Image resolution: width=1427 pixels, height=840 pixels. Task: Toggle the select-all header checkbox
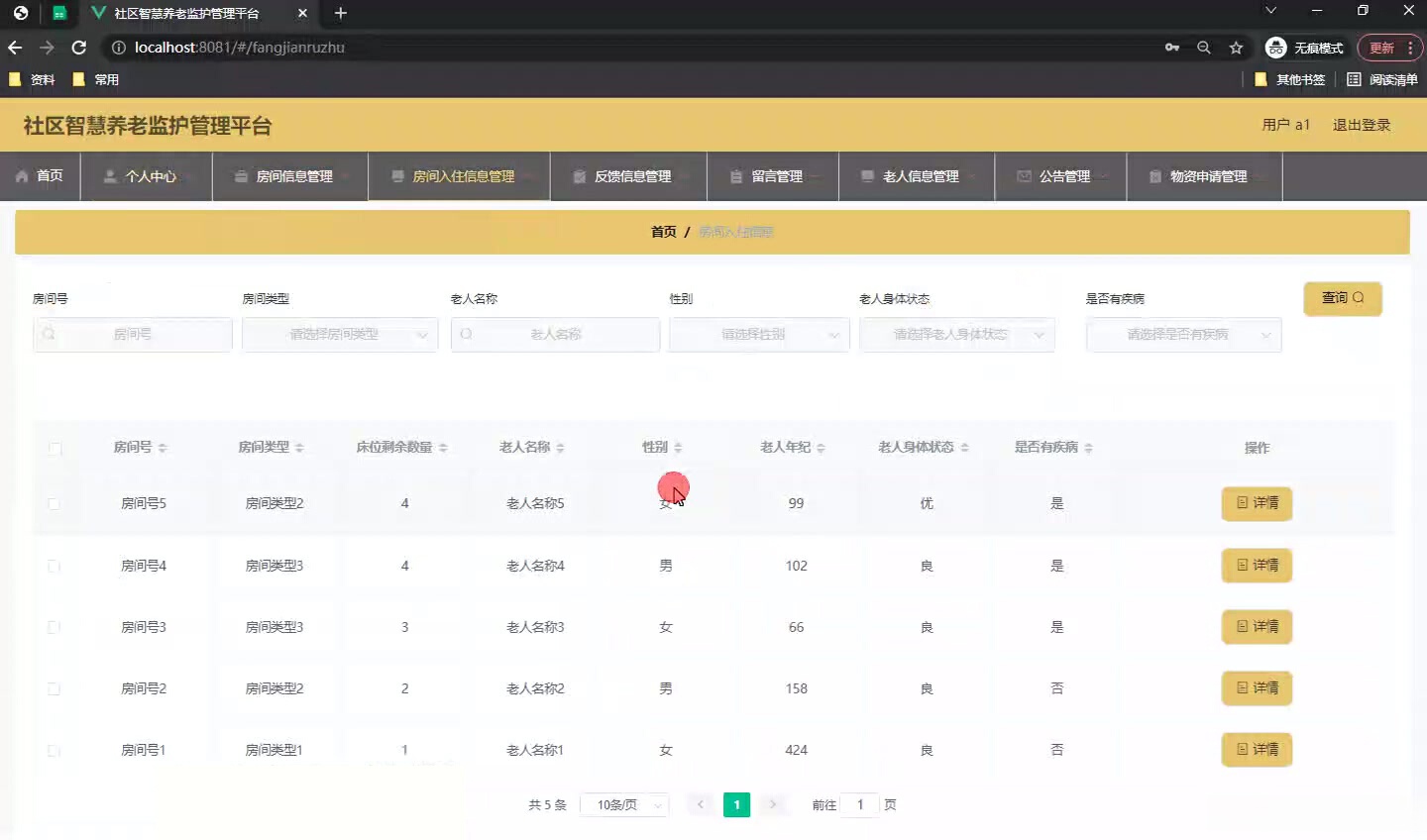click(x=55, y=448)
